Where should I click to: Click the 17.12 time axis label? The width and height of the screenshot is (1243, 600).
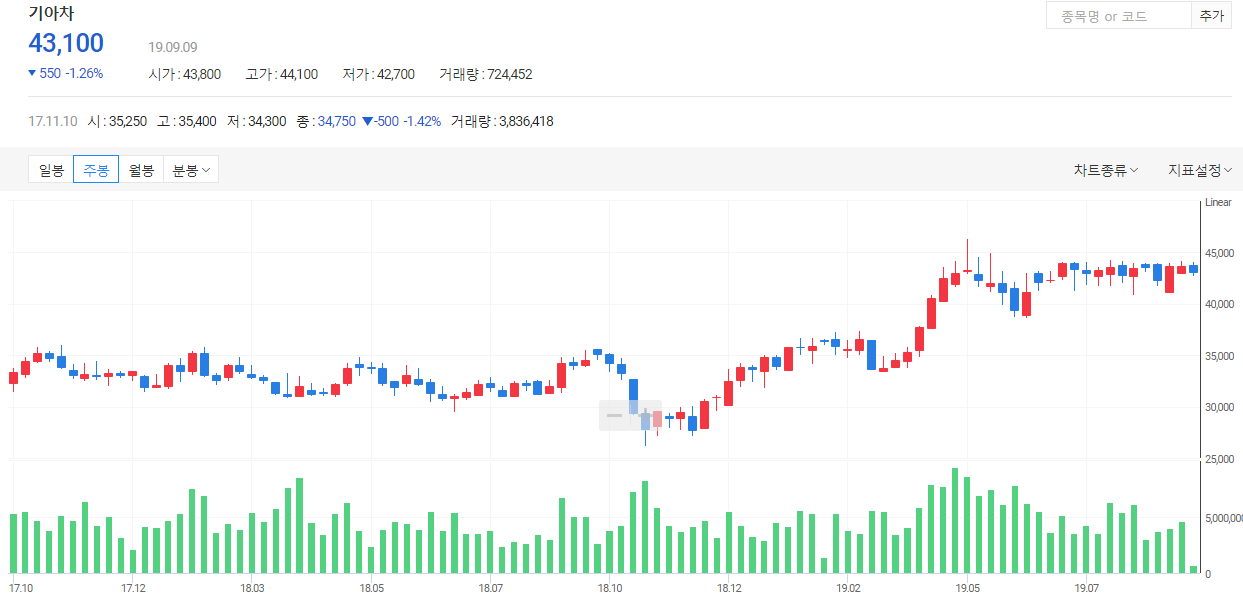133,588
